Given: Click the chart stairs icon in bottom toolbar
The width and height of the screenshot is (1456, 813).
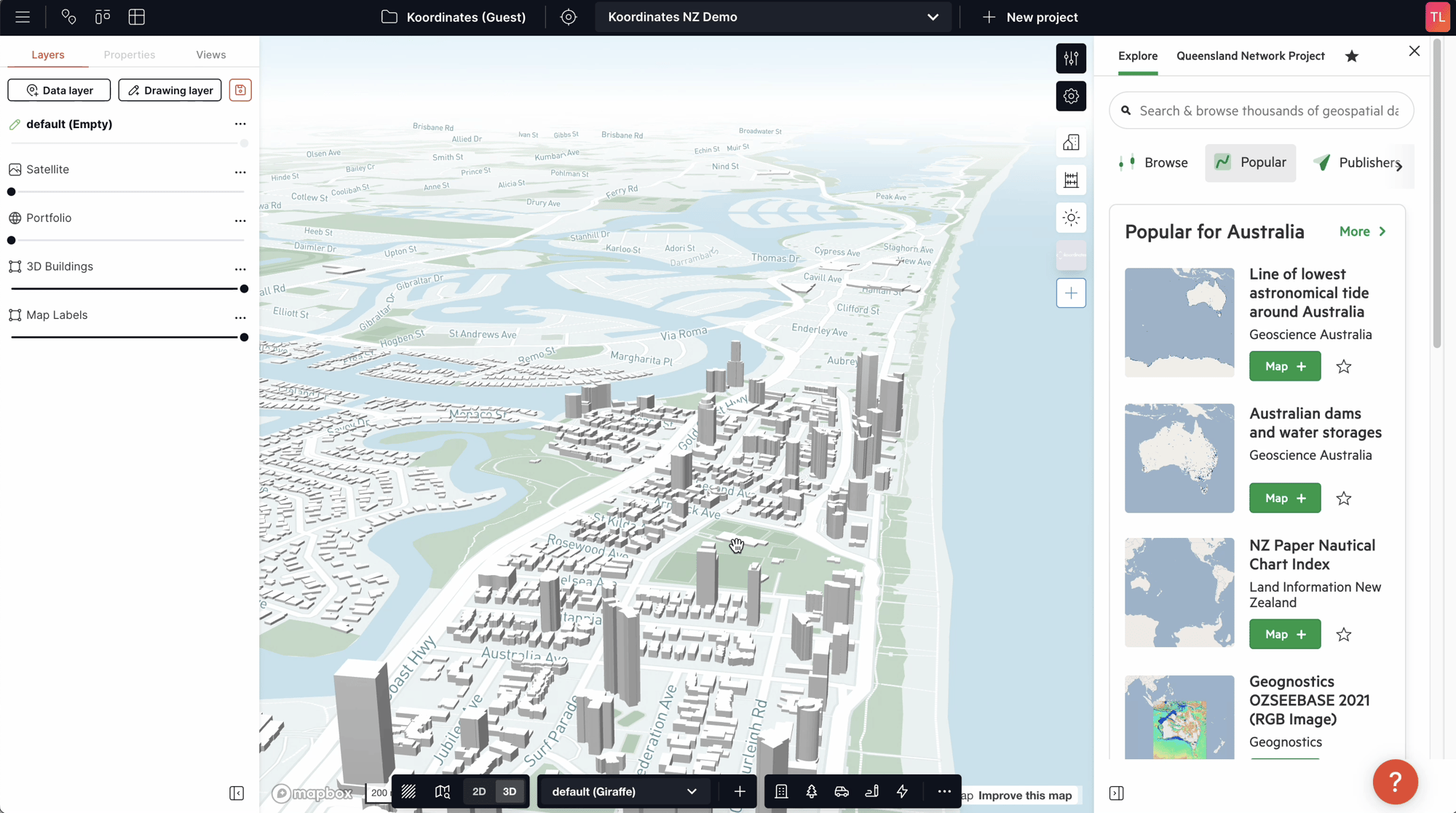Looking at the screenshot, I should [871, 792].
